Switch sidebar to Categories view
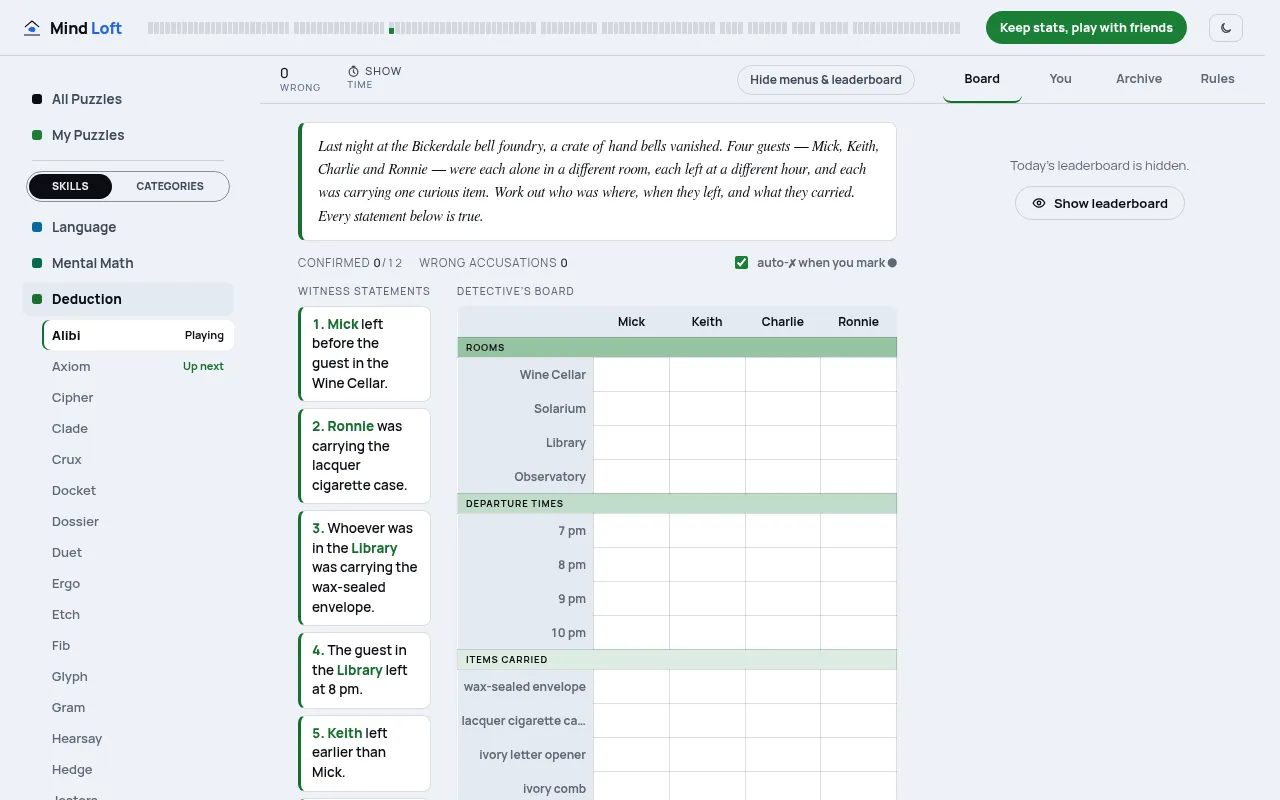Image resolution: width=1280 pixels, height=800 pixels. click(x=170, y=186)
